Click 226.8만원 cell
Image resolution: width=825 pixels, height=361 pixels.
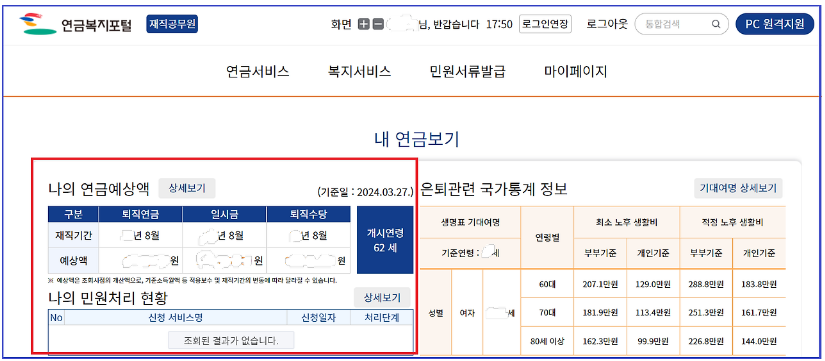[x=706, y=340]
